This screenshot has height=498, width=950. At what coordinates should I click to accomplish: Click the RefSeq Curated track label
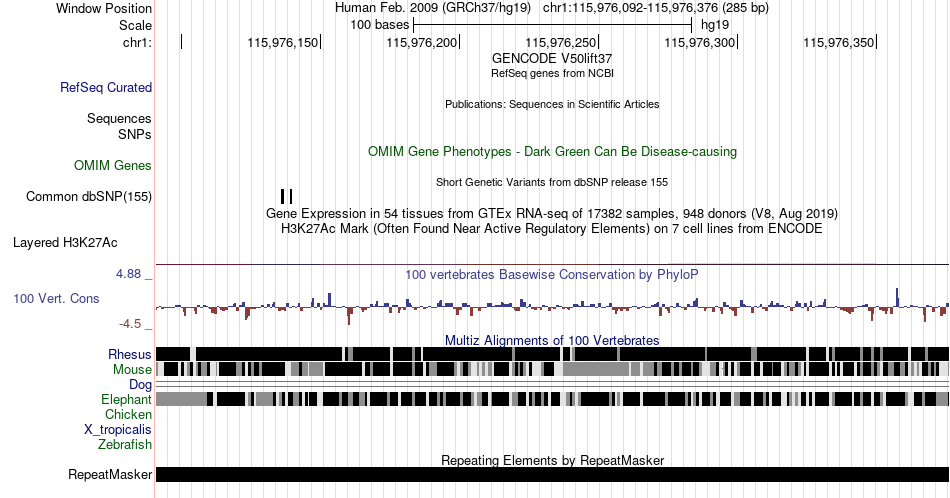(106, 87)
